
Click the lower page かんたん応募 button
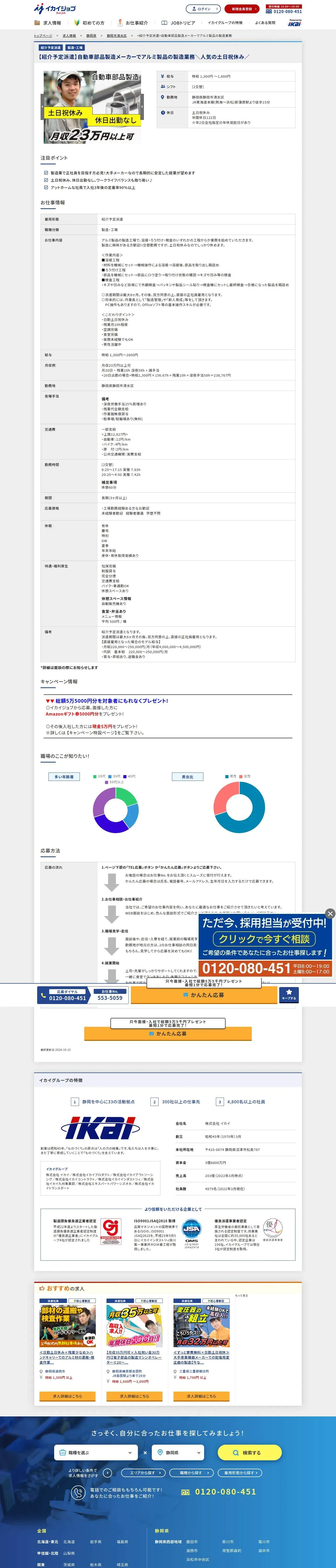(x=168, y=1034)
